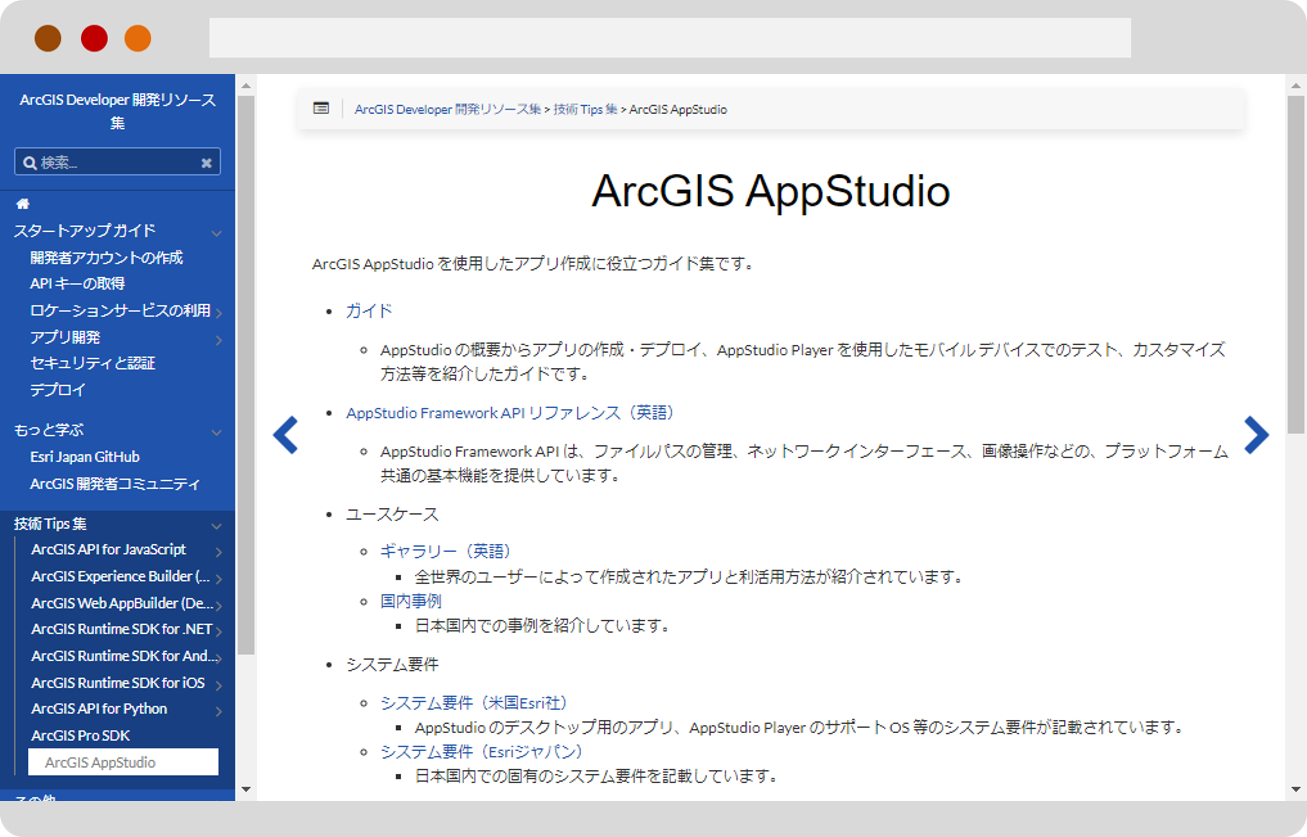Screen dimensions: 1307x837
Task: Click sidebar scrollbar up arrow
Action: tap(246, 84)
